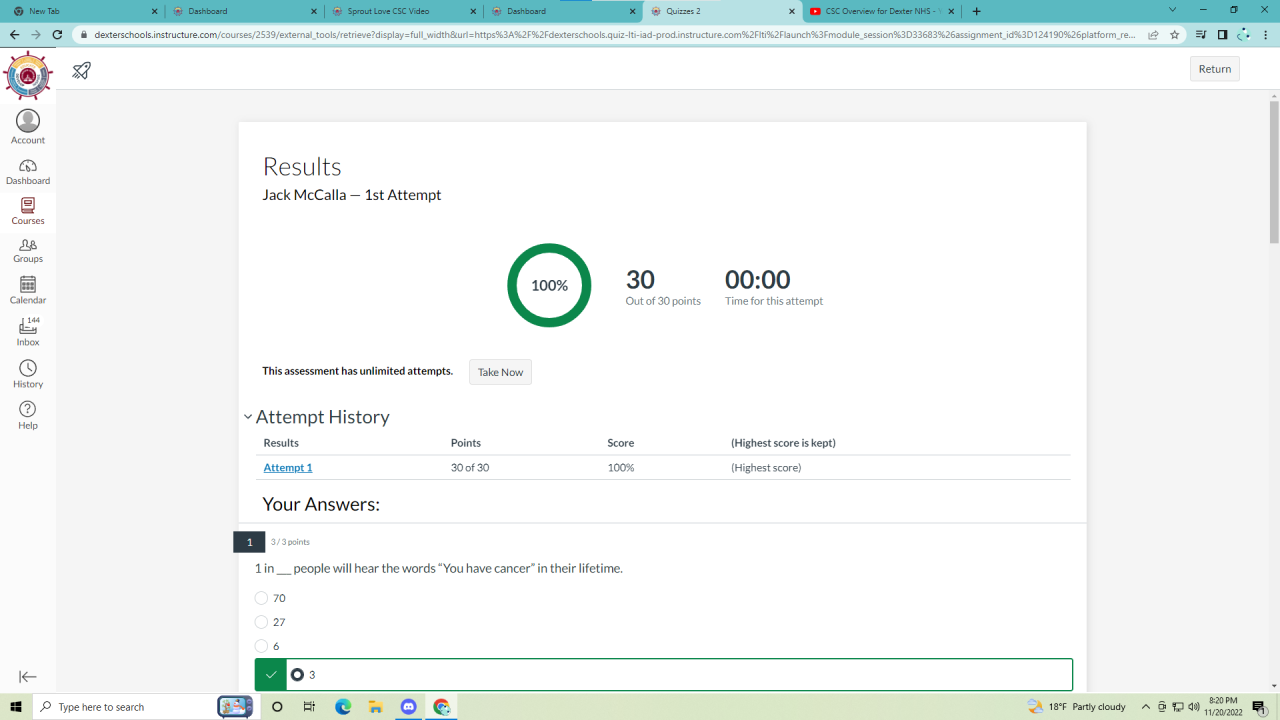Click the Dexter Schools logo

[28, 75]
